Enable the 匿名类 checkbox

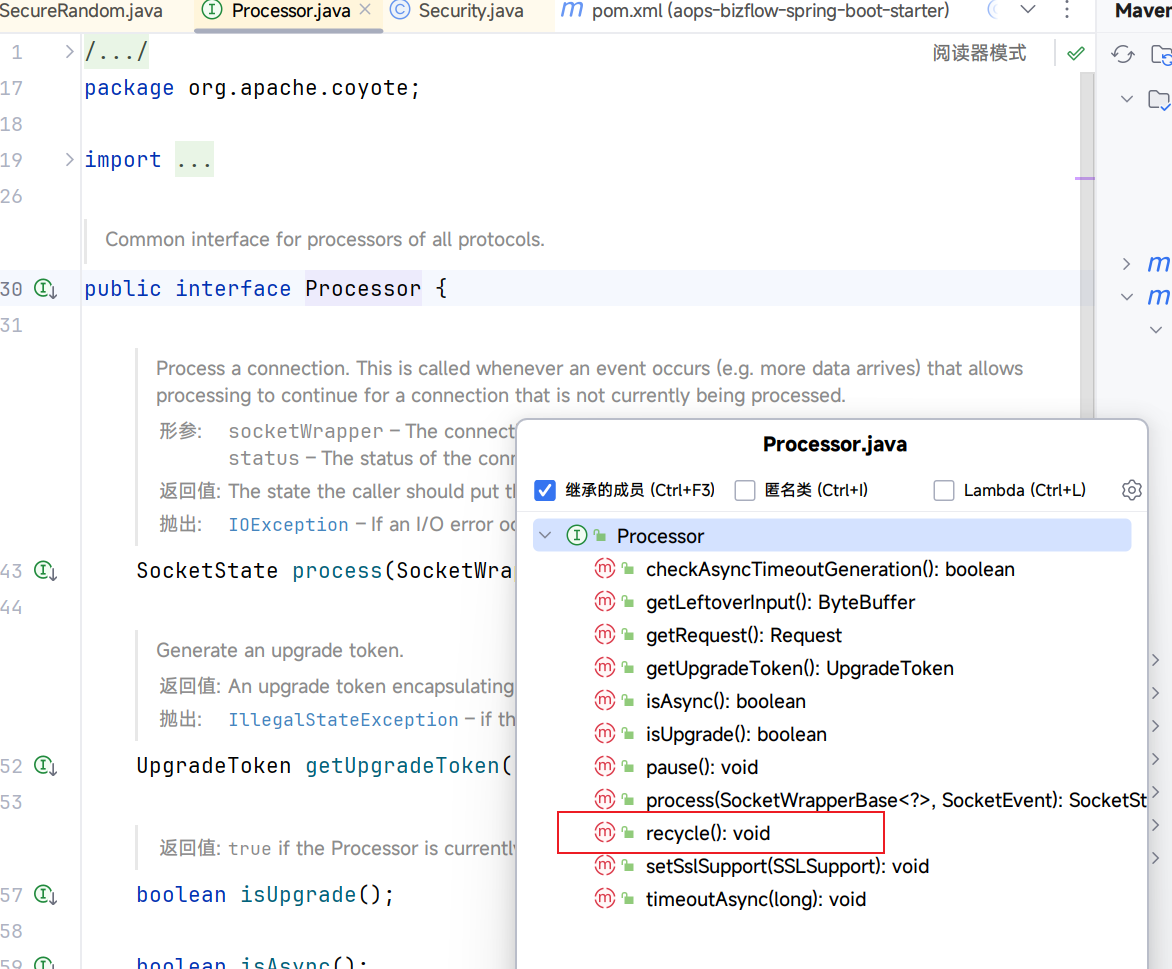coord(744,490)
